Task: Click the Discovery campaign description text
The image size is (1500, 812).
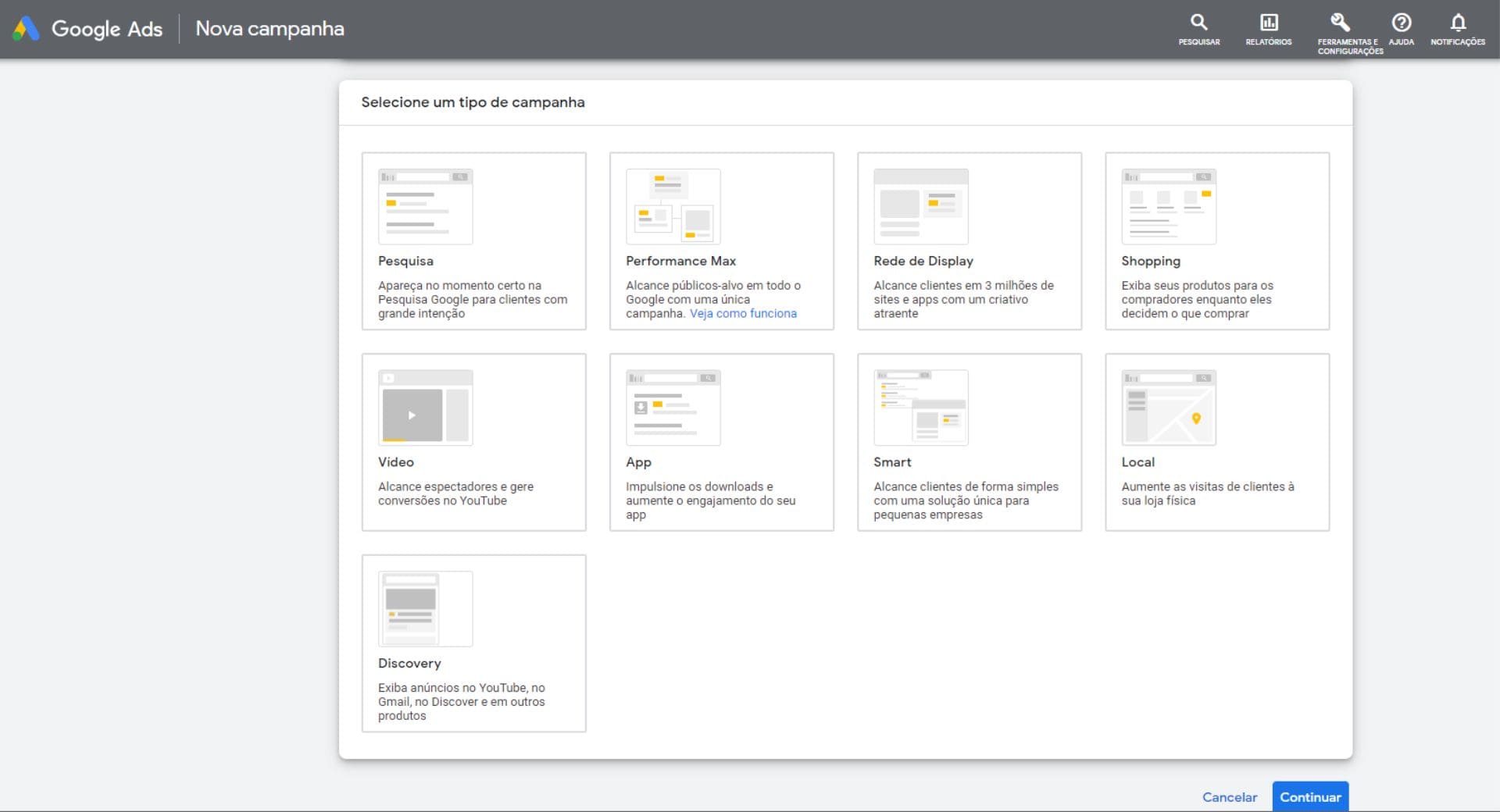Action: pyautogui.click(x=461, y=701)
